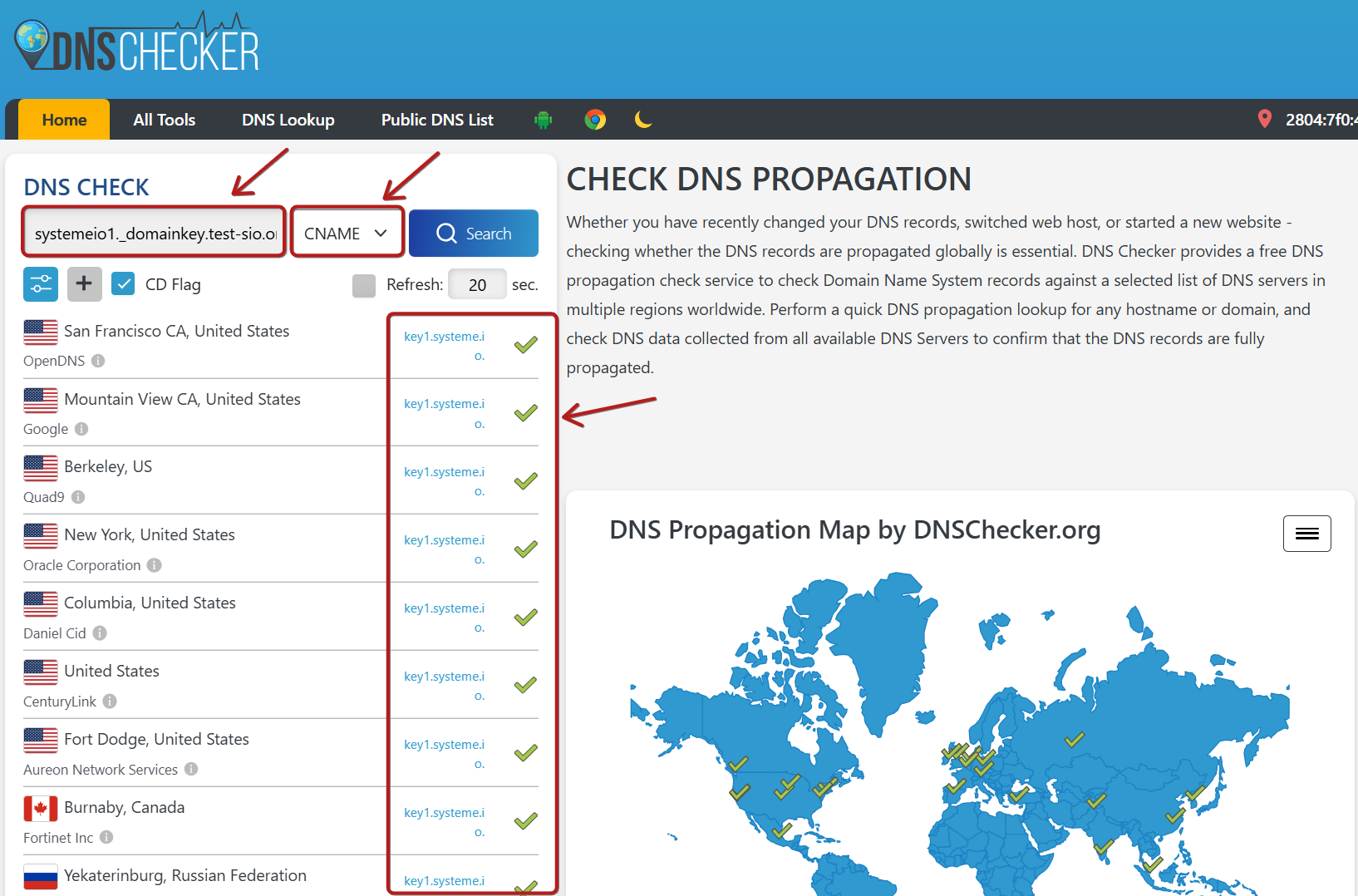Open Mountain View key1.systeme.io result link
Screen dimensions: 1358x896
point(444,414)
